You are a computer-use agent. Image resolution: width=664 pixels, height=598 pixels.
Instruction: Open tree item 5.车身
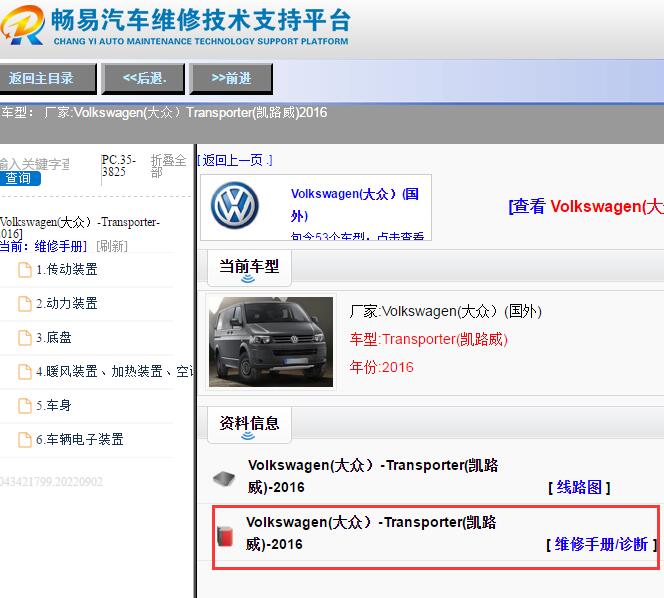pos(54,405)
